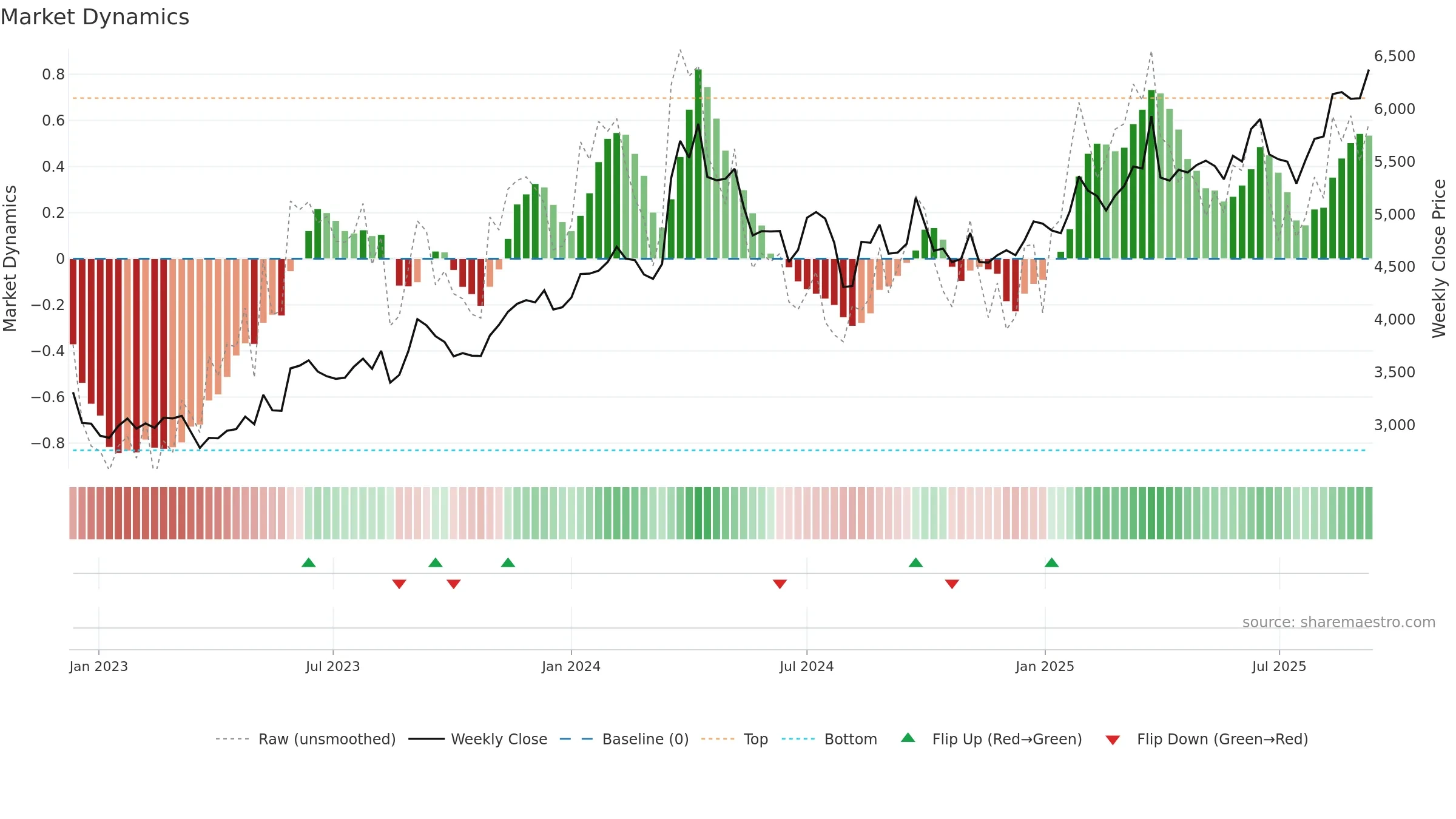Click the red Flip Down triangle icon in legend

point(1113,740)
